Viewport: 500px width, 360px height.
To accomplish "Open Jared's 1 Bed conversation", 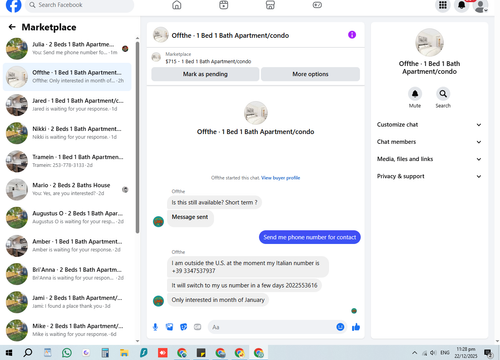I will [67, 105].
